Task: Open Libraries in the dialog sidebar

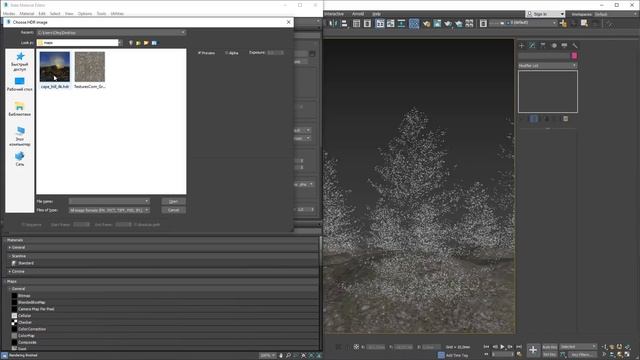Action: click(x=20, y=109)
